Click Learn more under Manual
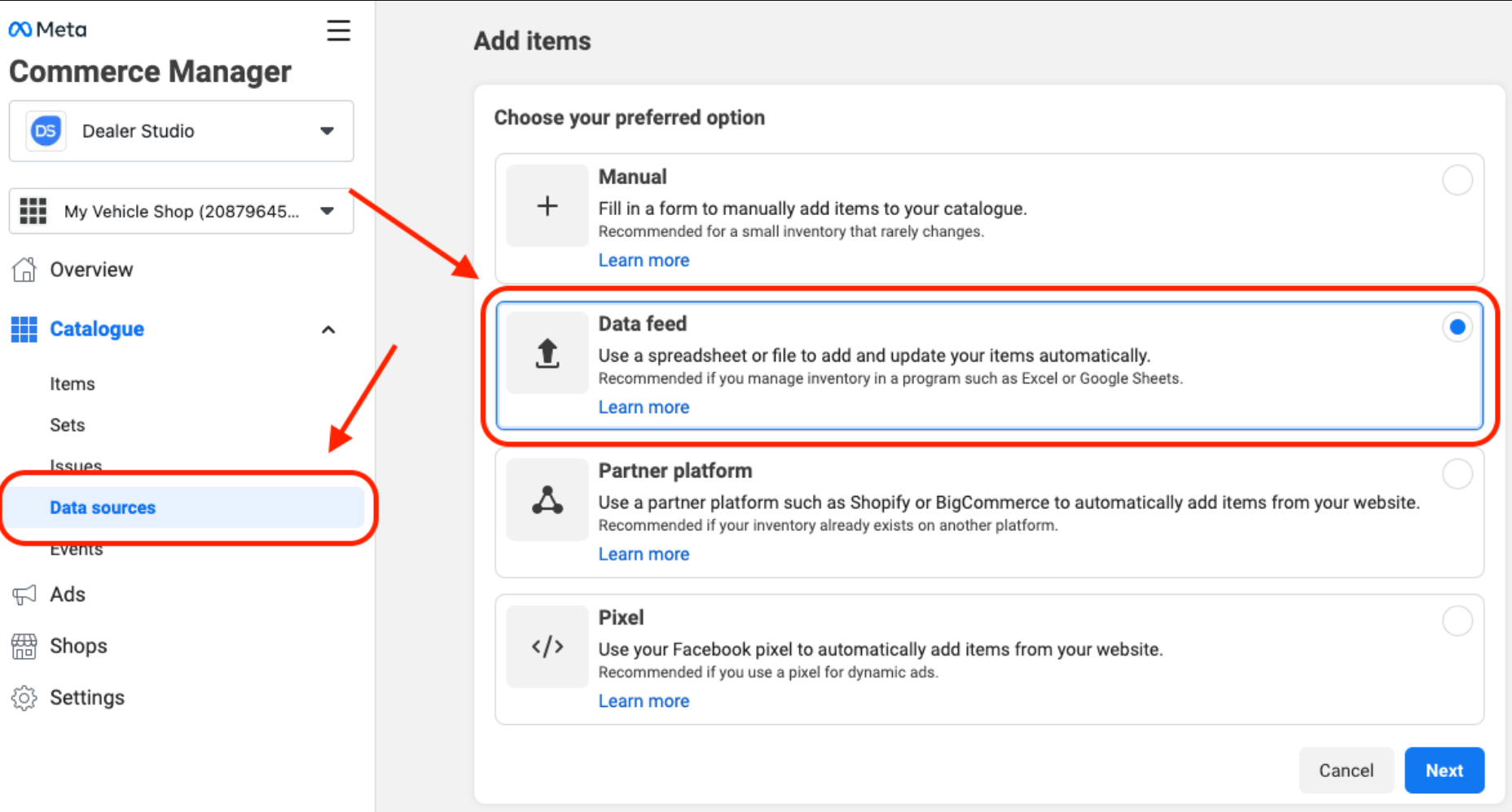The height and width of the screenshot is (812, 1512). click(644, 261)
